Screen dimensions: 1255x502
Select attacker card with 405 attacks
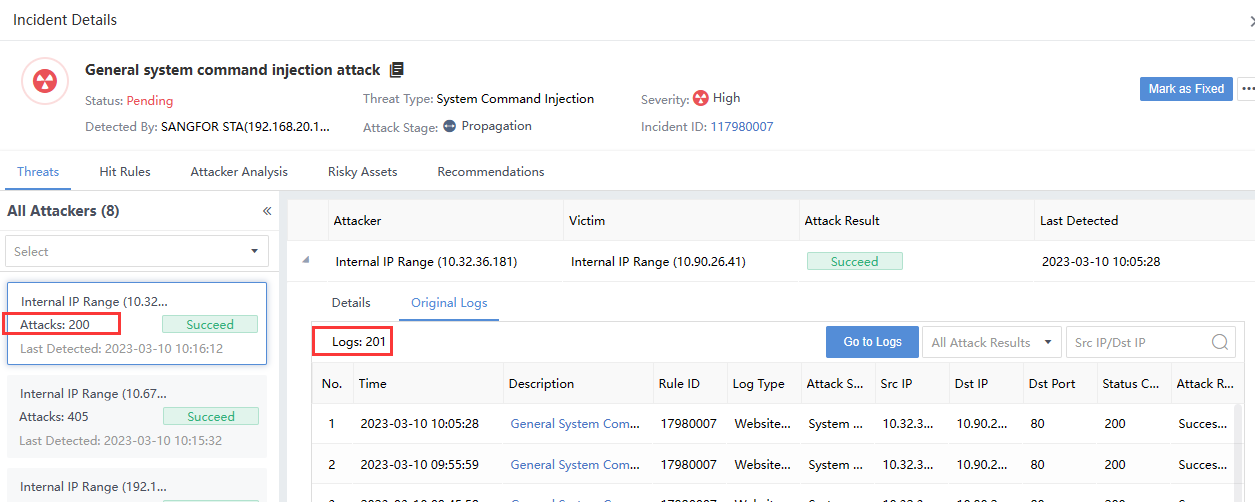[137, 416]
